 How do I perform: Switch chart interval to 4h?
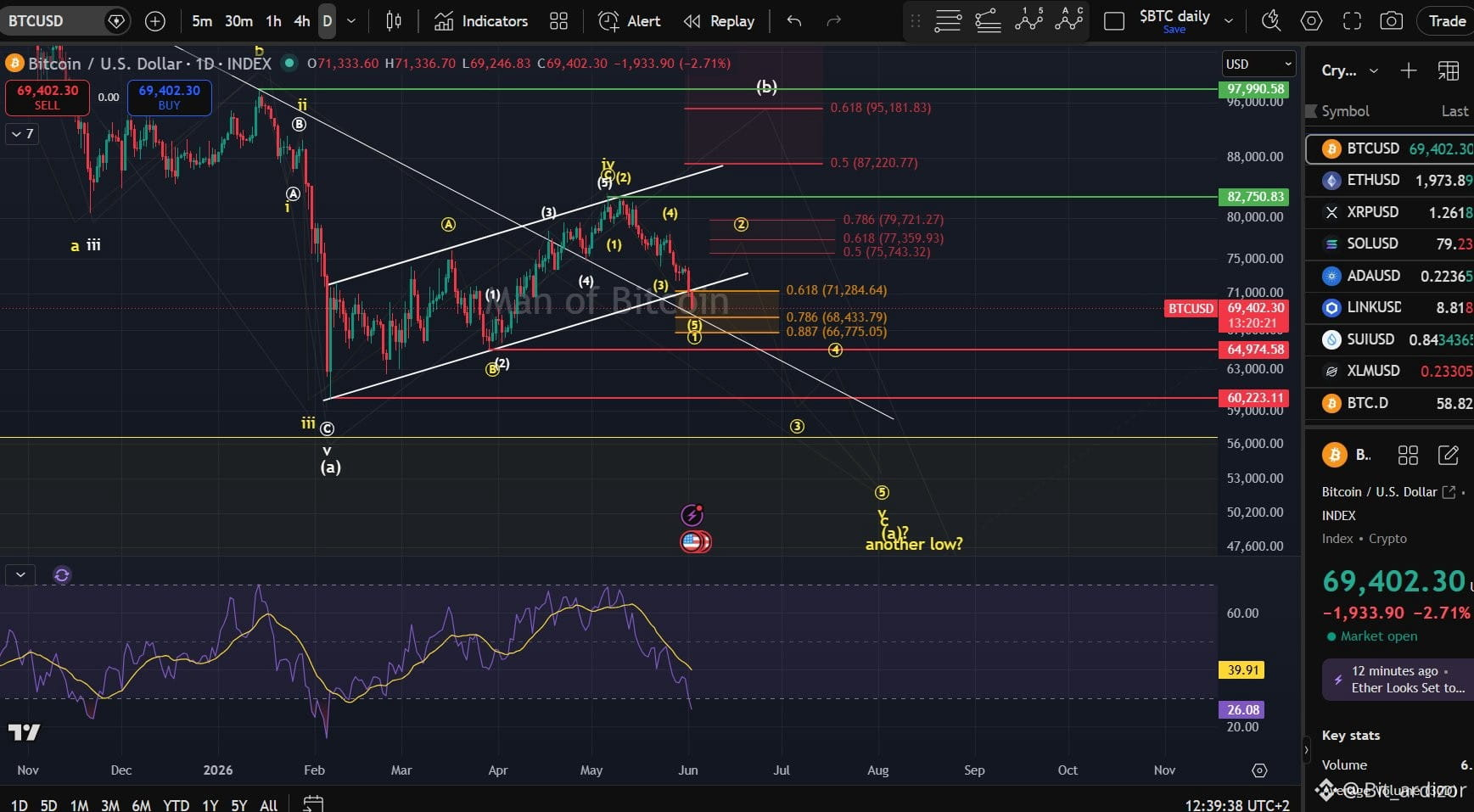coord(301,21)
